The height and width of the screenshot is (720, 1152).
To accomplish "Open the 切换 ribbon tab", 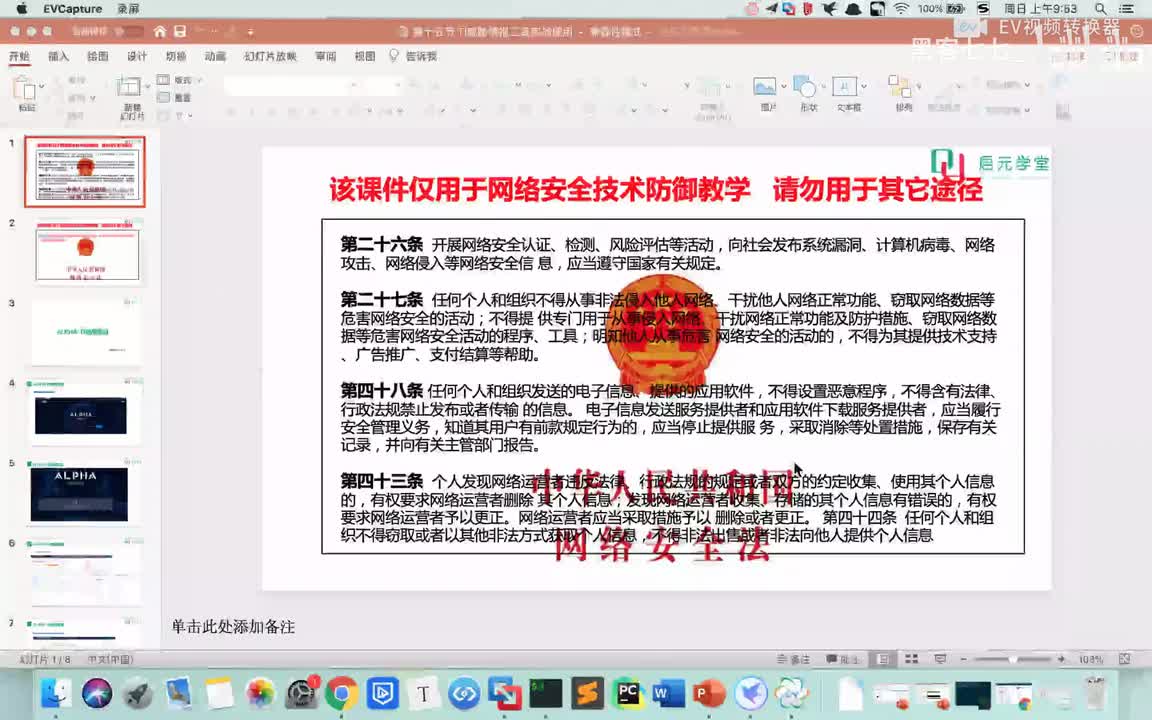I will [x=176, y=57].
